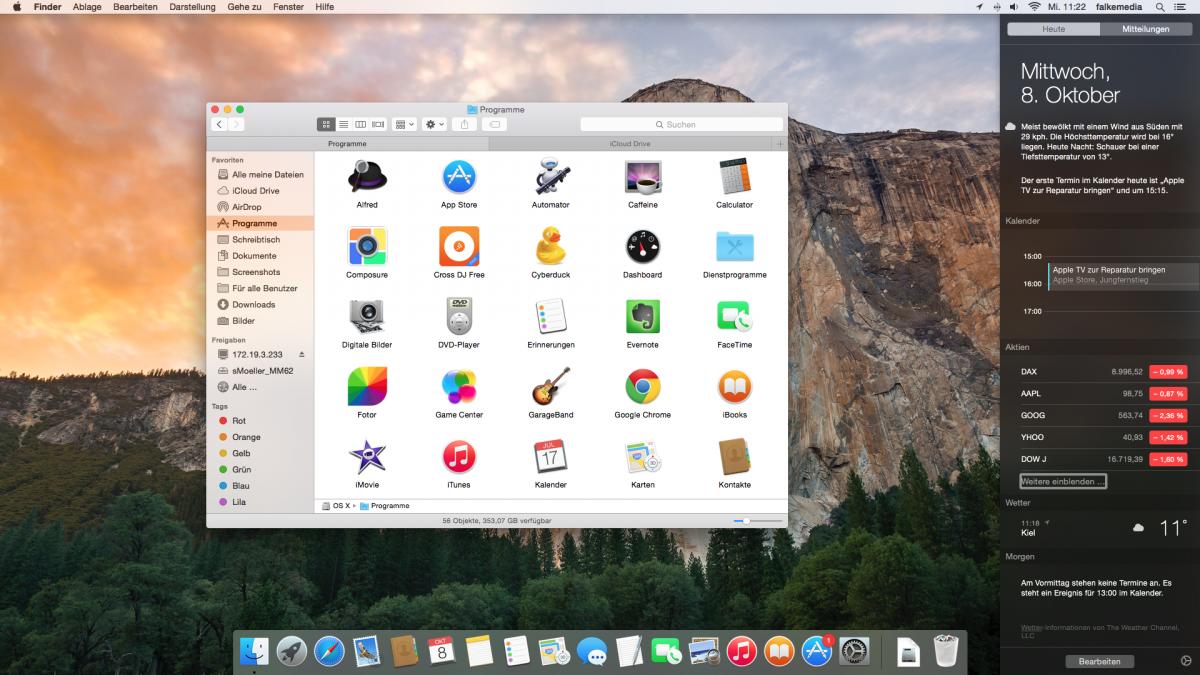Select the Digitale Bilder app icon

tap(367, 317)
